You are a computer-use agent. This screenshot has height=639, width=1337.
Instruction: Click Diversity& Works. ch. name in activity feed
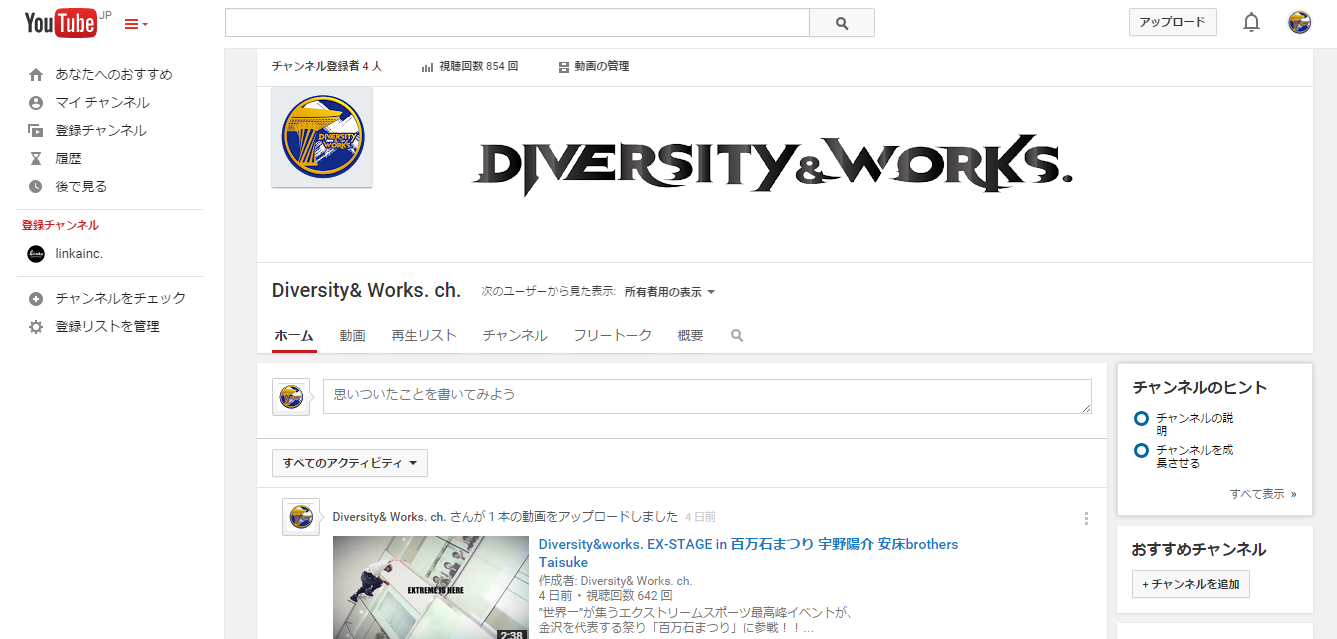point(389,517)
